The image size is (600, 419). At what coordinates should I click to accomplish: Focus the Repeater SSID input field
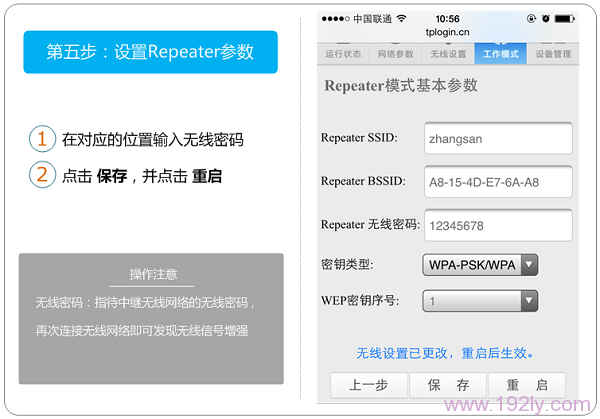(x=497, y=140)
